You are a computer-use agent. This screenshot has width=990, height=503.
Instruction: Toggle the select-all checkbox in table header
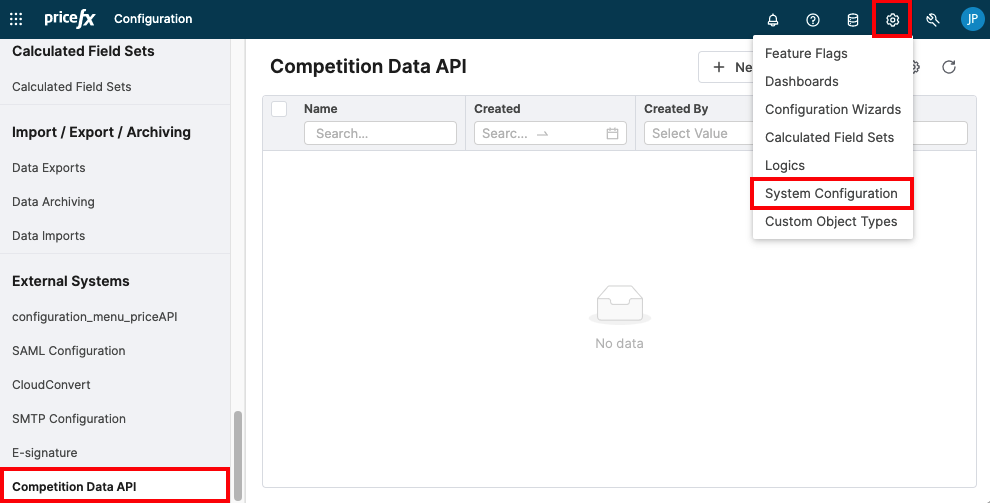pos(279,109)
